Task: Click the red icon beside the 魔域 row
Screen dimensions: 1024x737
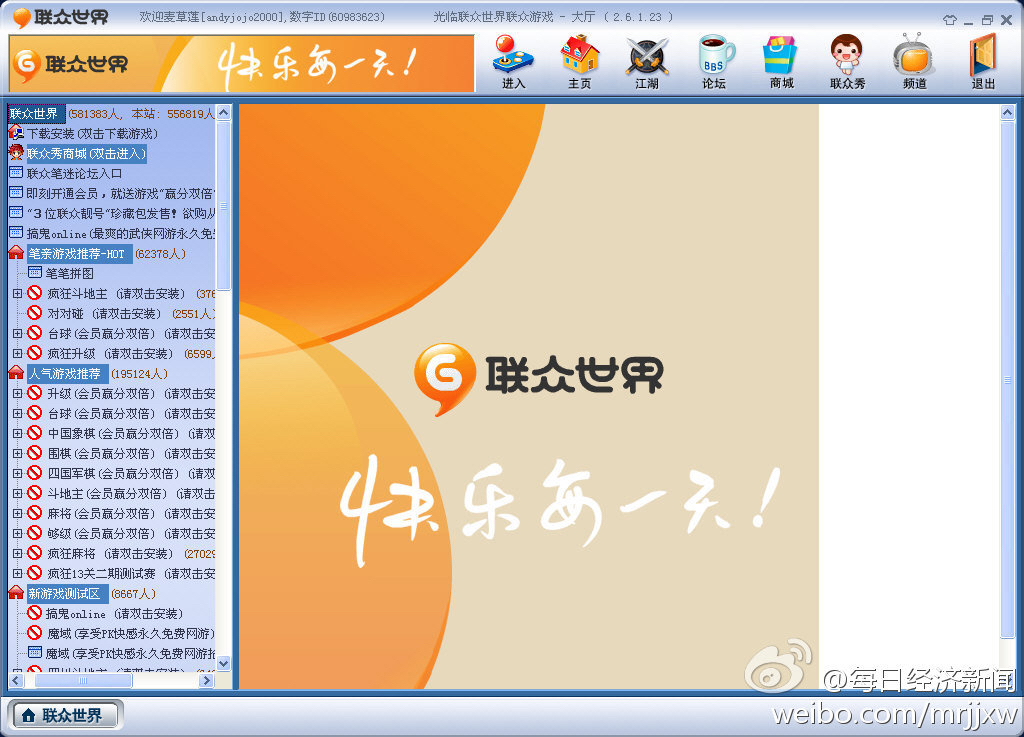Action: (x=35, y=633)
